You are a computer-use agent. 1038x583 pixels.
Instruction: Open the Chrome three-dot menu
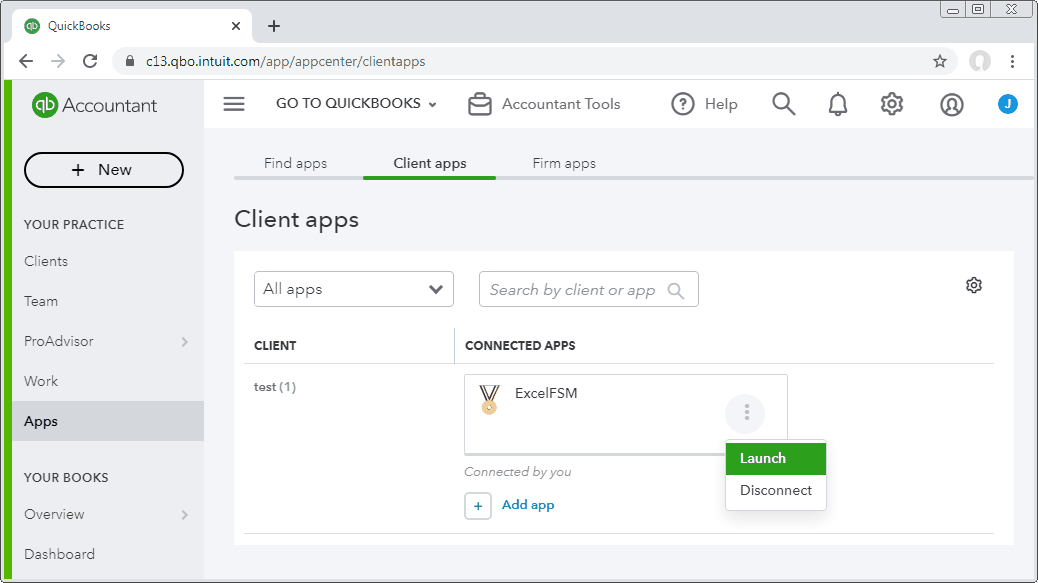(1012, 62)
